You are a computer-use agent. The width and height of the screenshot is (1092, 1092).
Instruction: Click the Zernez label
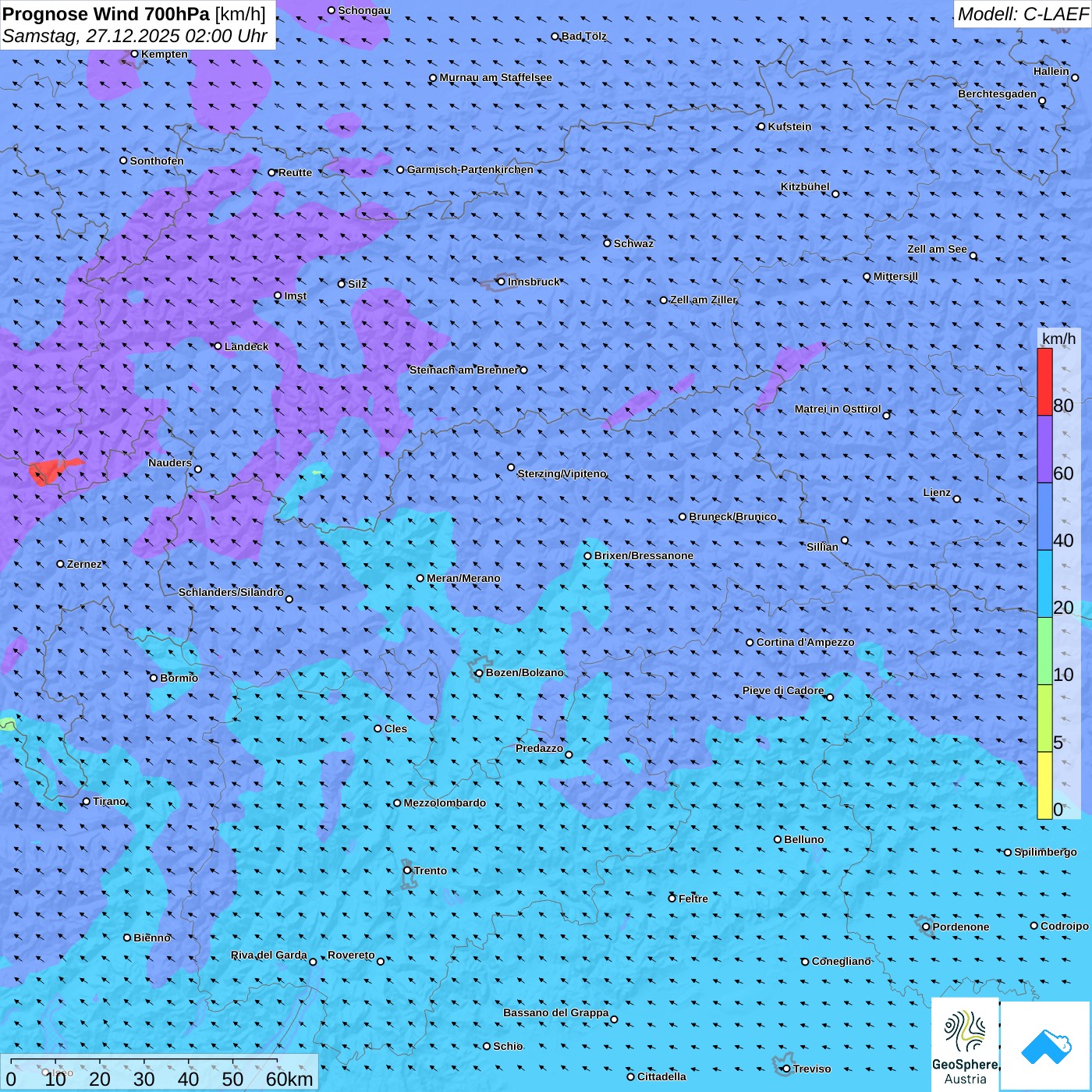[84, 564]
